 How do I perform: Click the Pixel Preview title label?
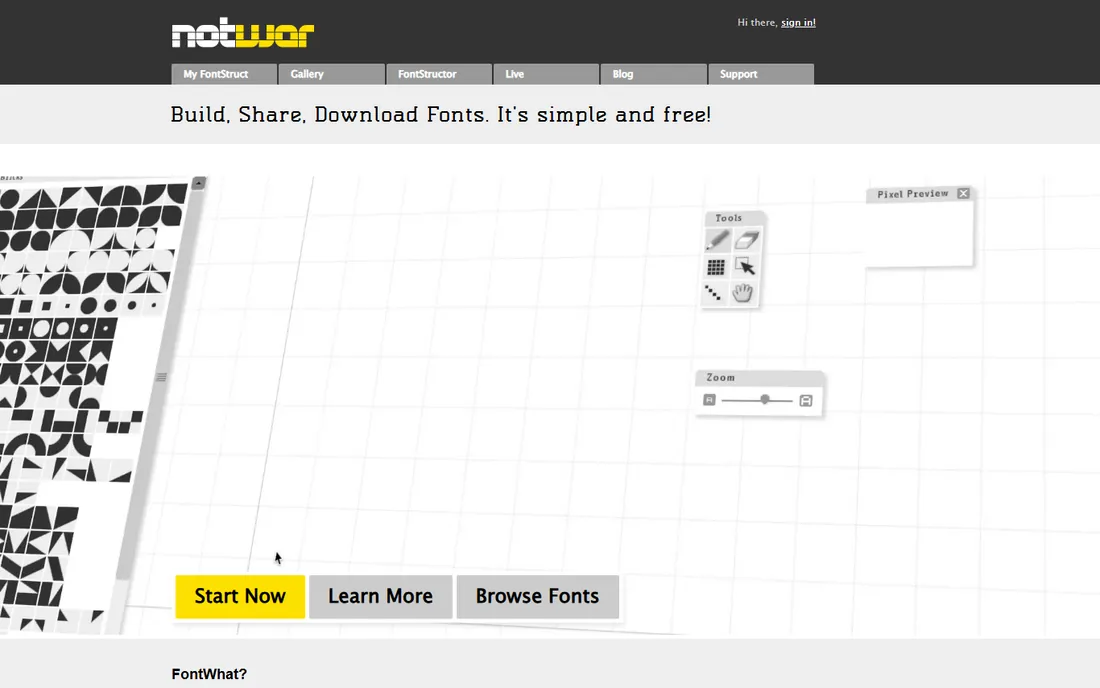913,194
